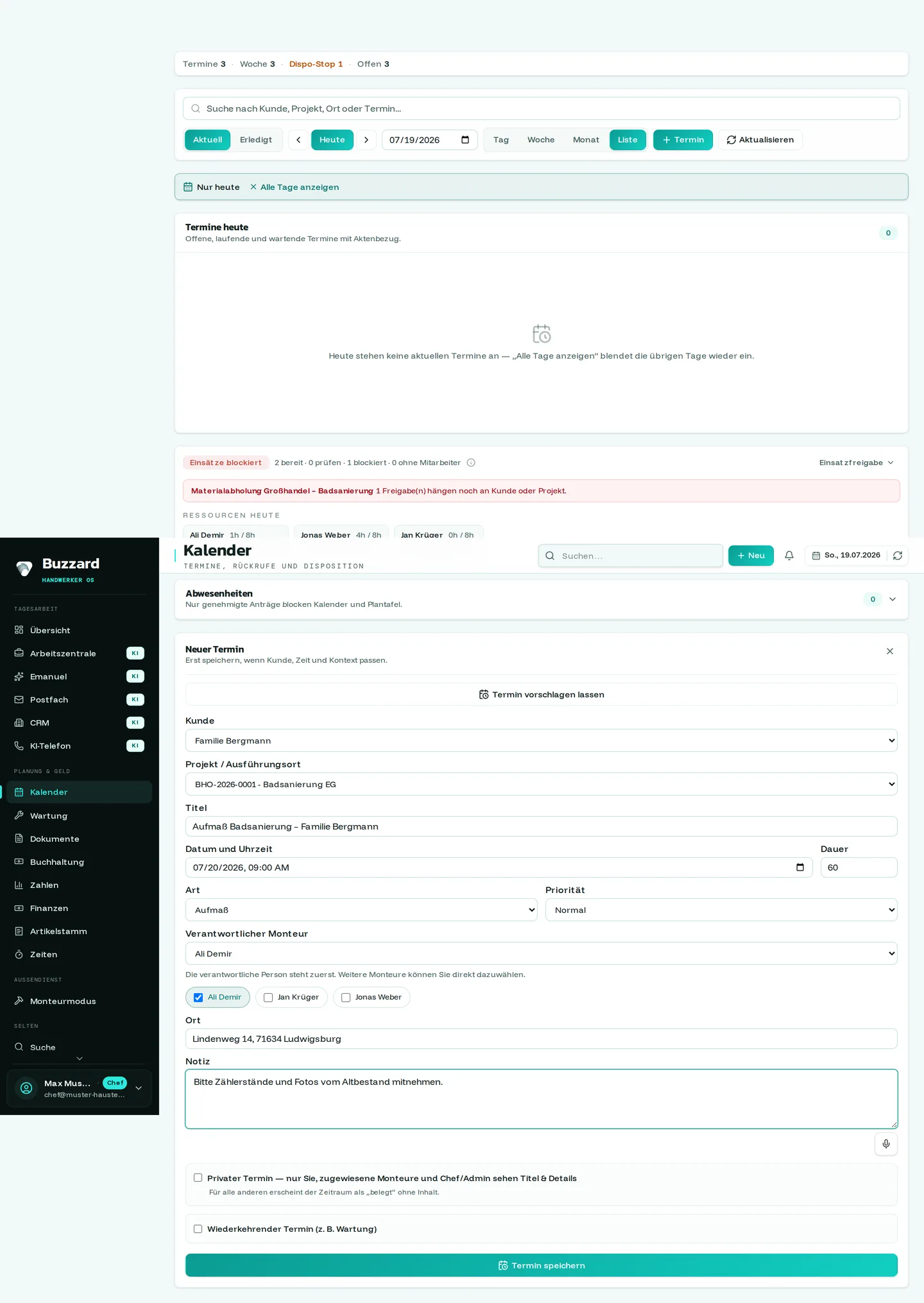Show Erledigt appointments
Viewport: 924px width, 1303px height.
pos(256,140)
